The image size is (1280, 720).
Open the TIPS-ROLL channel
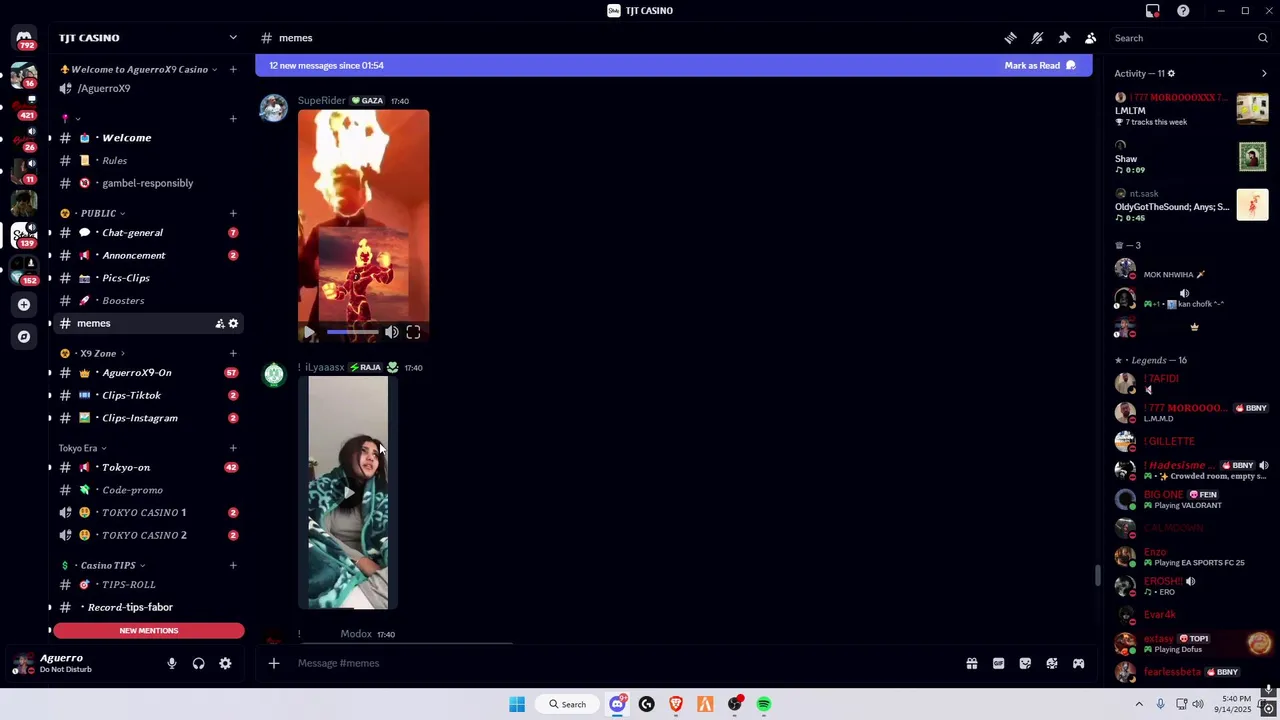[x=148, y=585]
